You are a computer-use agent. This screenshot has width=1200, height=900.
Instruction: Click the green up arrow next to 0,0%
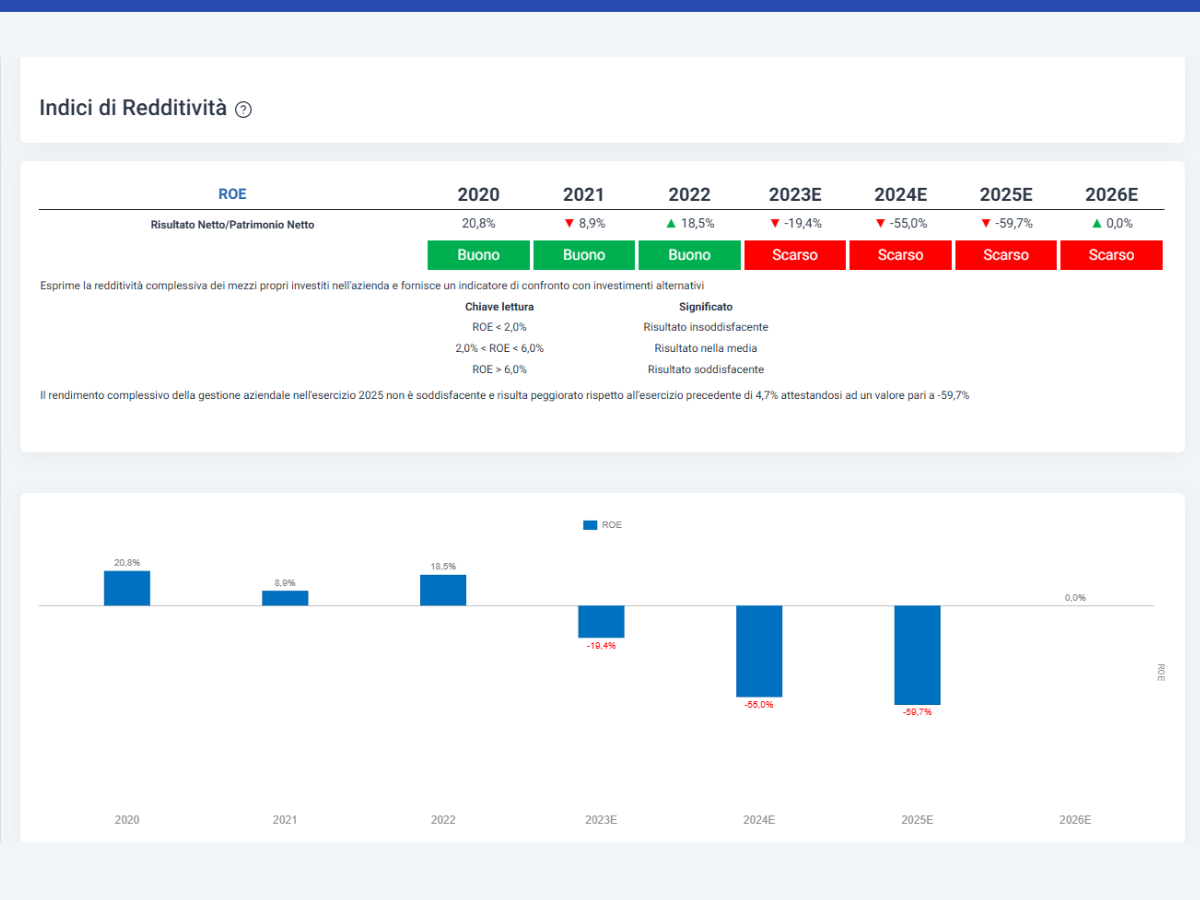tap(1097, 224)
